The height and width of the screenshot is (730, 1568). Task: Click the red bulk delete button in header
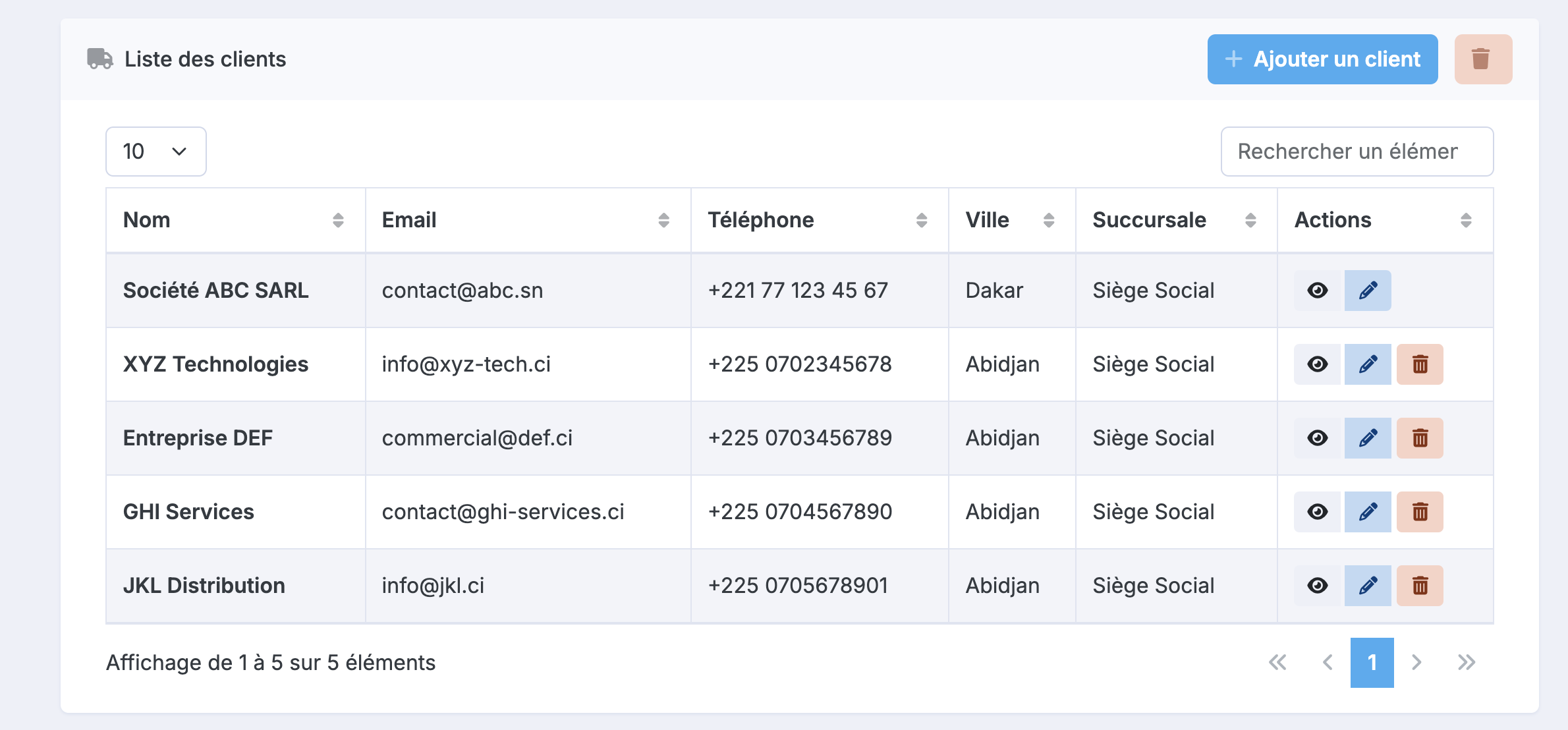[x=1483, y=59]
